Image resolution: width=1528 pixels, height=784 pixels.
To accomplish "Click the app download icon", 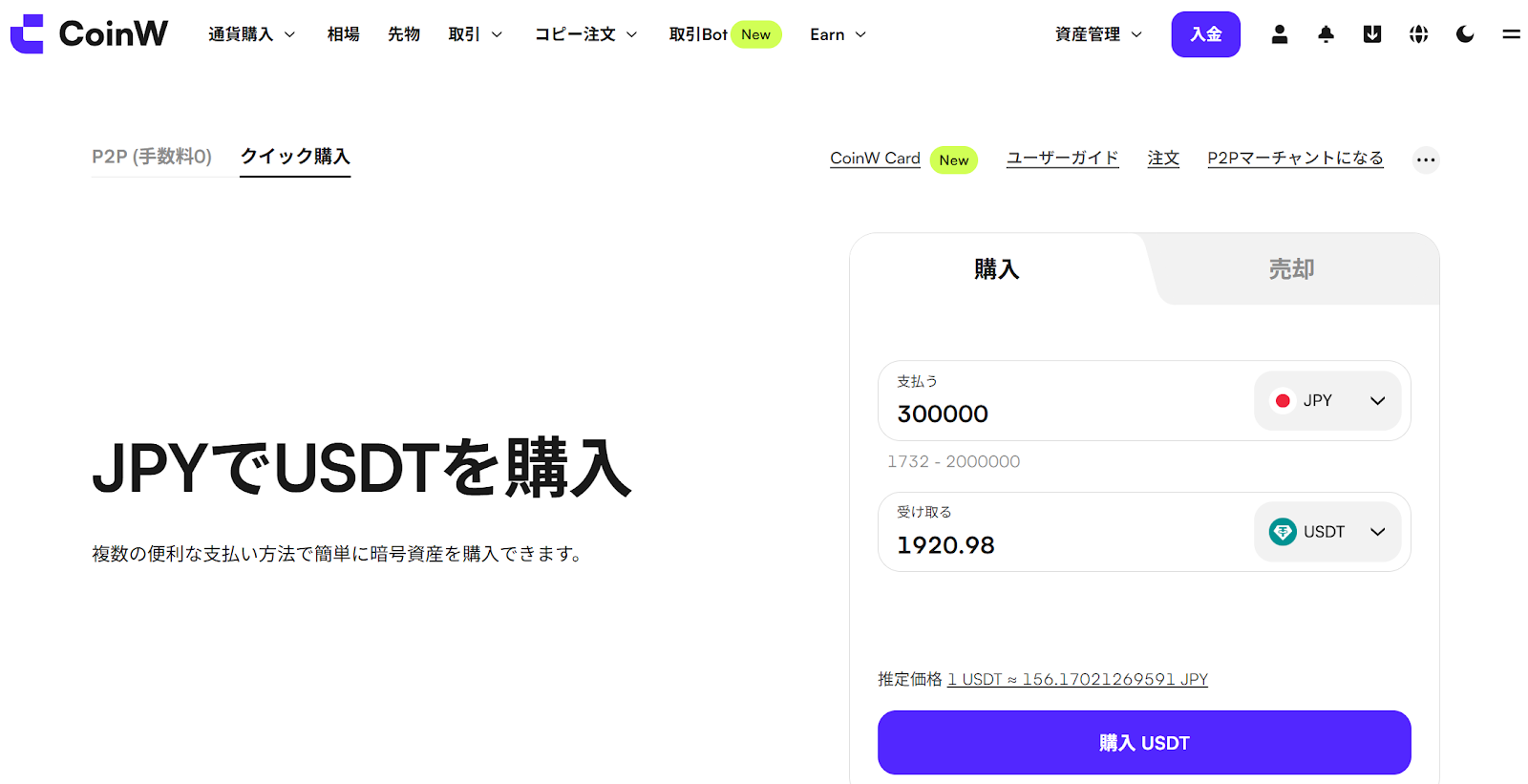I will coord(1372,34).
